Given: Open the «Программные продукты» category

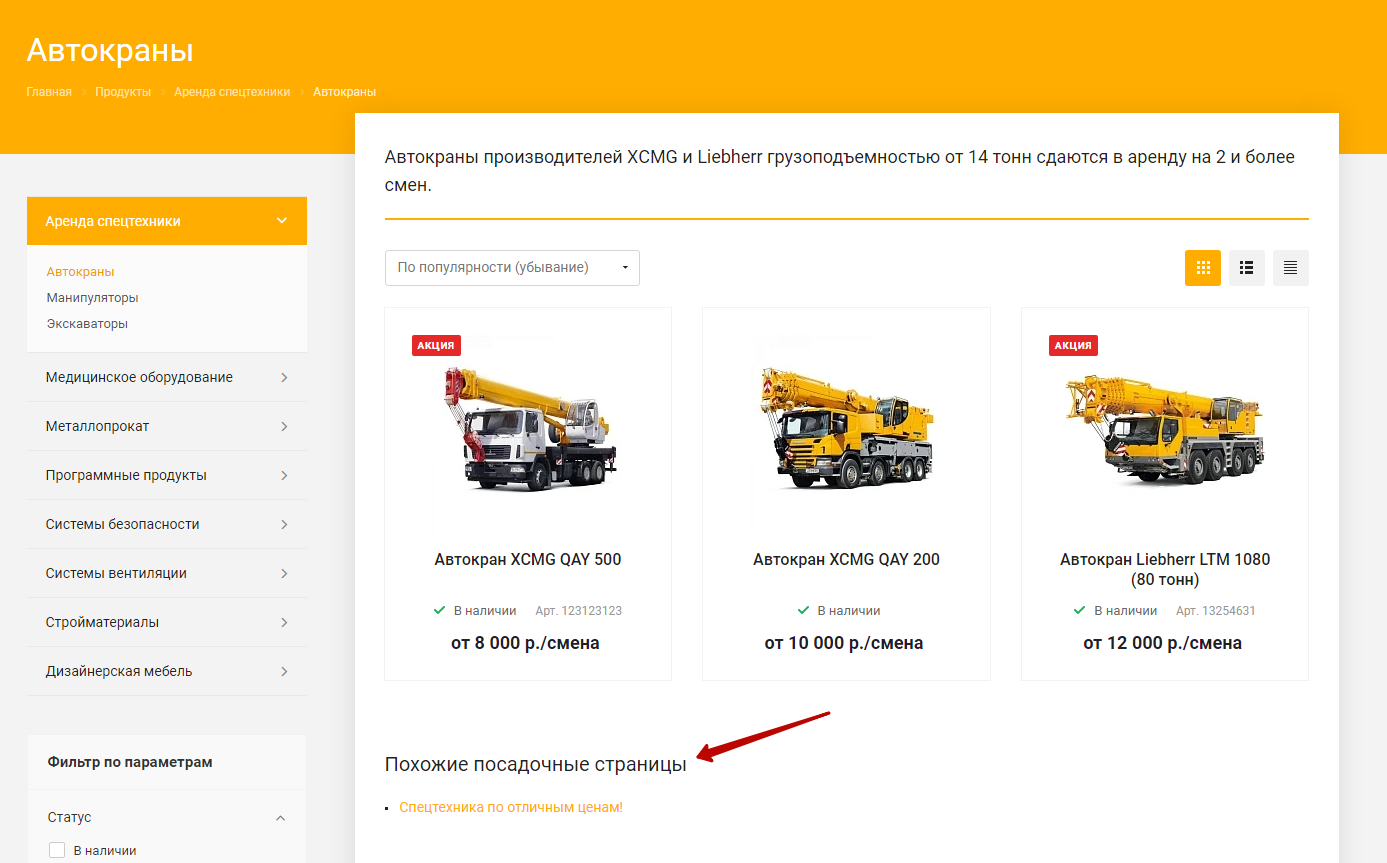Looking at the screenshot, I should tap(126, 475).
